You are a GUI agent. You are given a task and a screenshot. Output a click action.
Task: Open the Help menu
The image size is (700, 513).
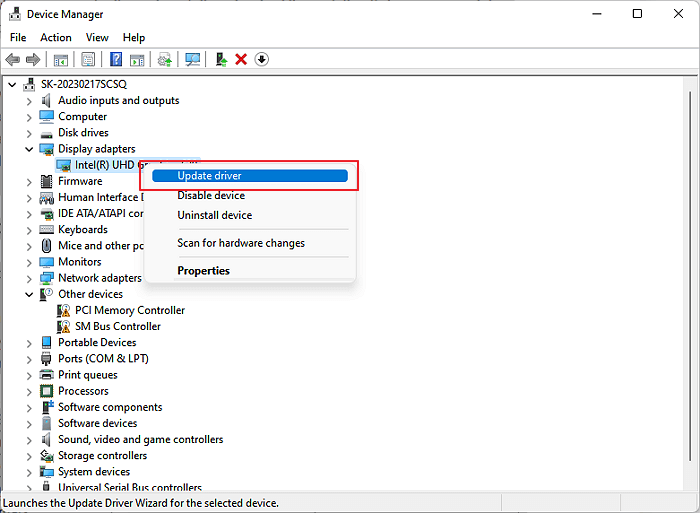coord(134,38)
